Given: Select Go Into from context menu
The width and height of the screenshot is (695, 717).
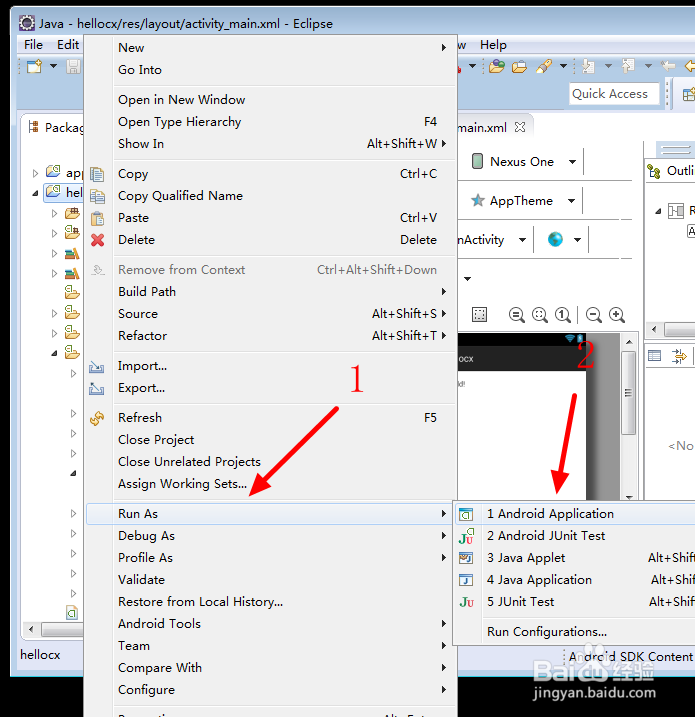Looking at the screenshot, I should point(272,70).
